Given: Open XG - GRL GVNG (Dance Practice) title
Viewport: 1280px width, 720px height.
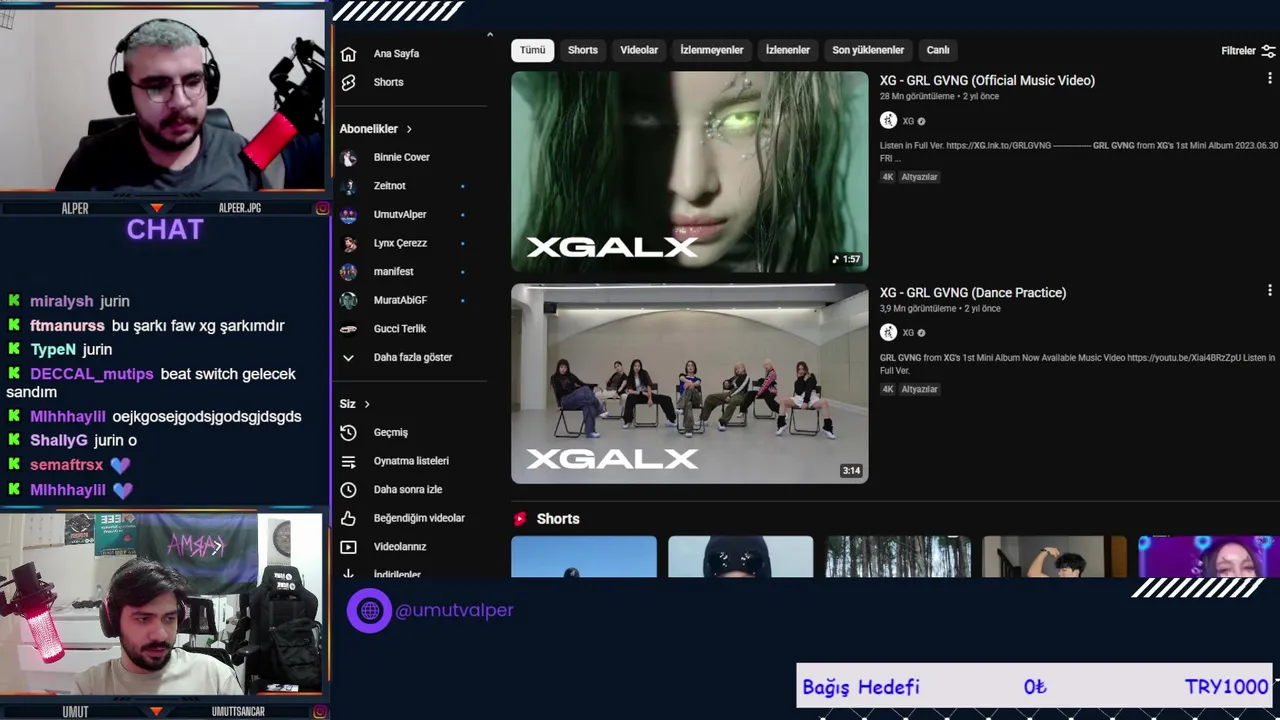Looking at the screenshot, I should click(x=973, y=292).
